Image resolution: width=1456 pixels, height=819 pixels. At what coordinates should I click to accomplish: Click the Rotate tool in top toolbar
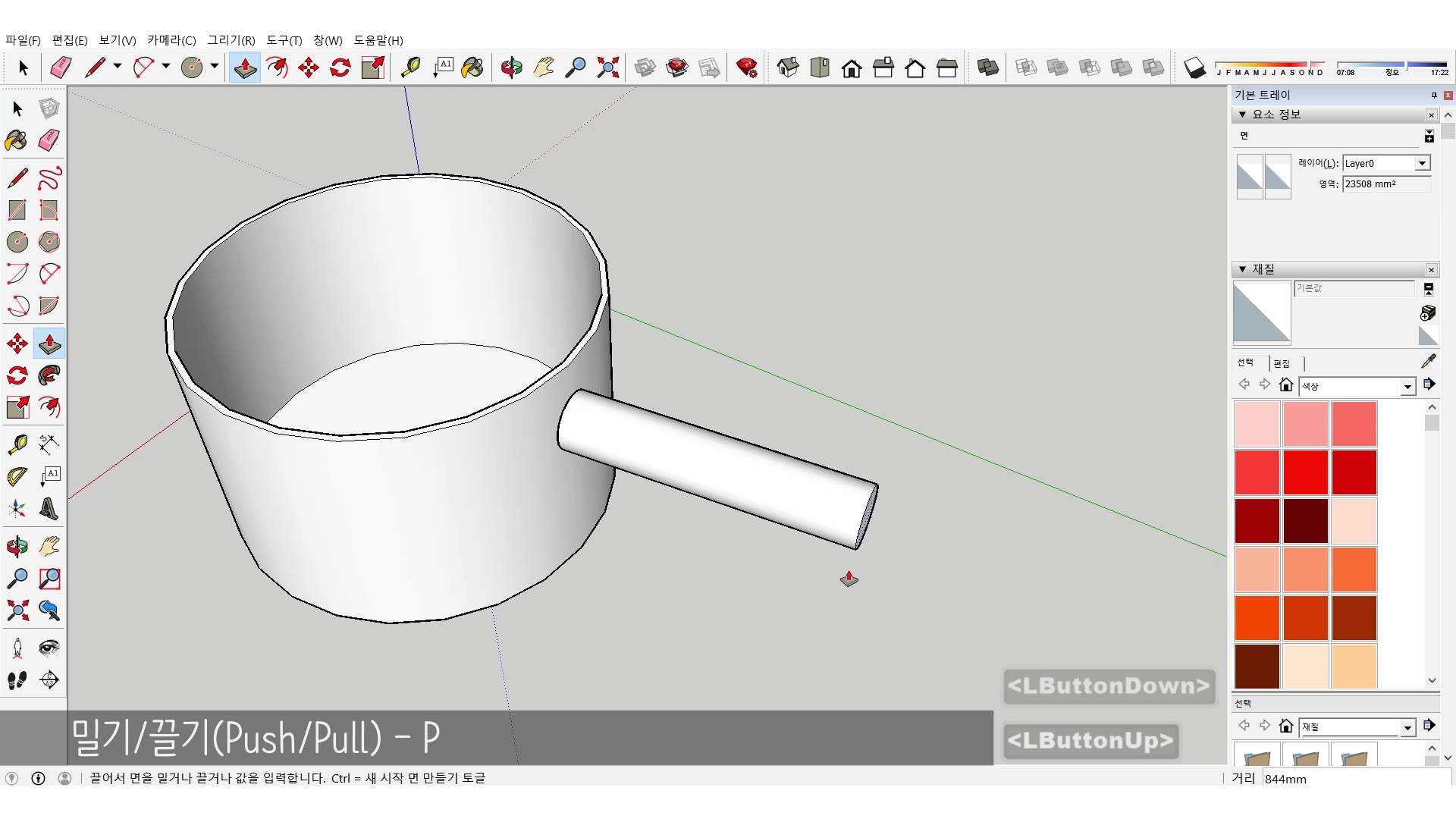click(x=340, y=67)
